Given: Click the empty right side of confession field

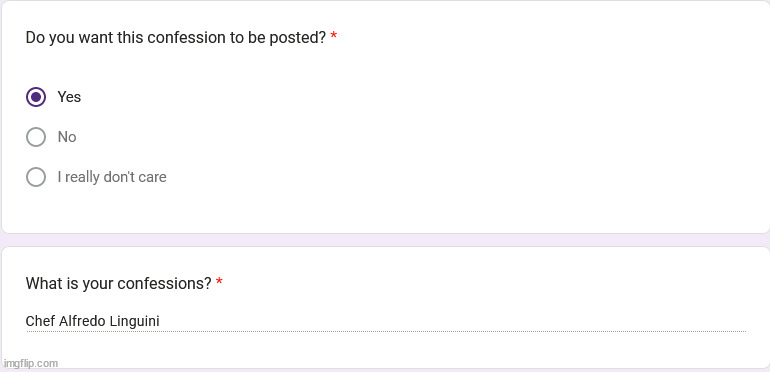Looking at the screenshot, I should coord(452,321).
